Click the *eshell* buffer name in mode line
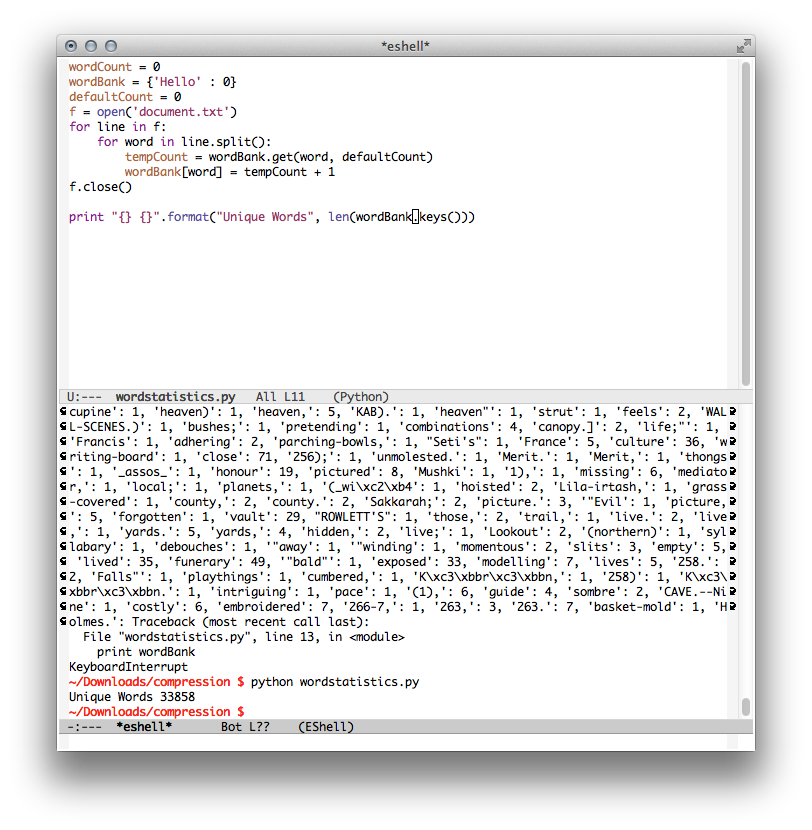 (144, 727)
